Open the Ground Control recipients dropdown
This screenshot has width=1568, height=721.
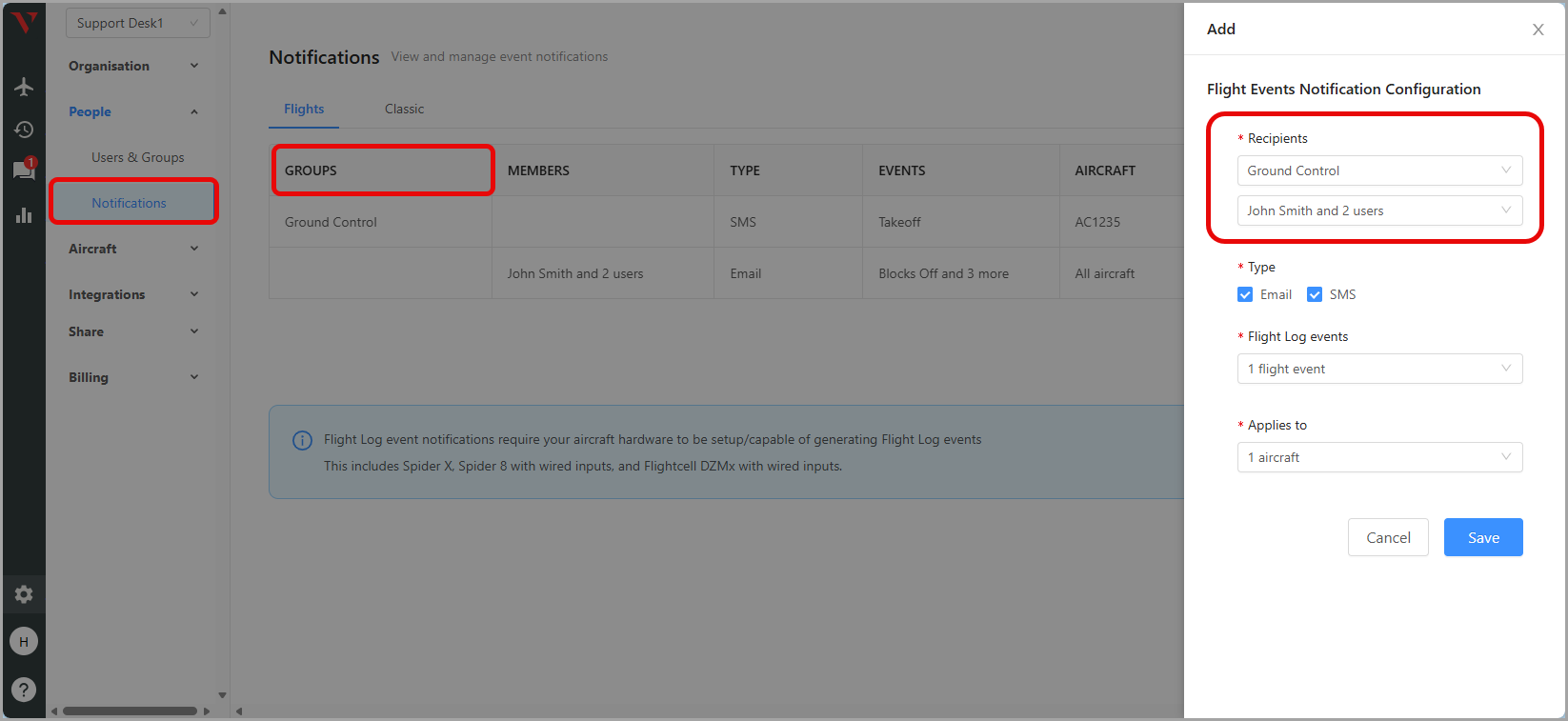pyautogui.click(x=1379, y=170)
